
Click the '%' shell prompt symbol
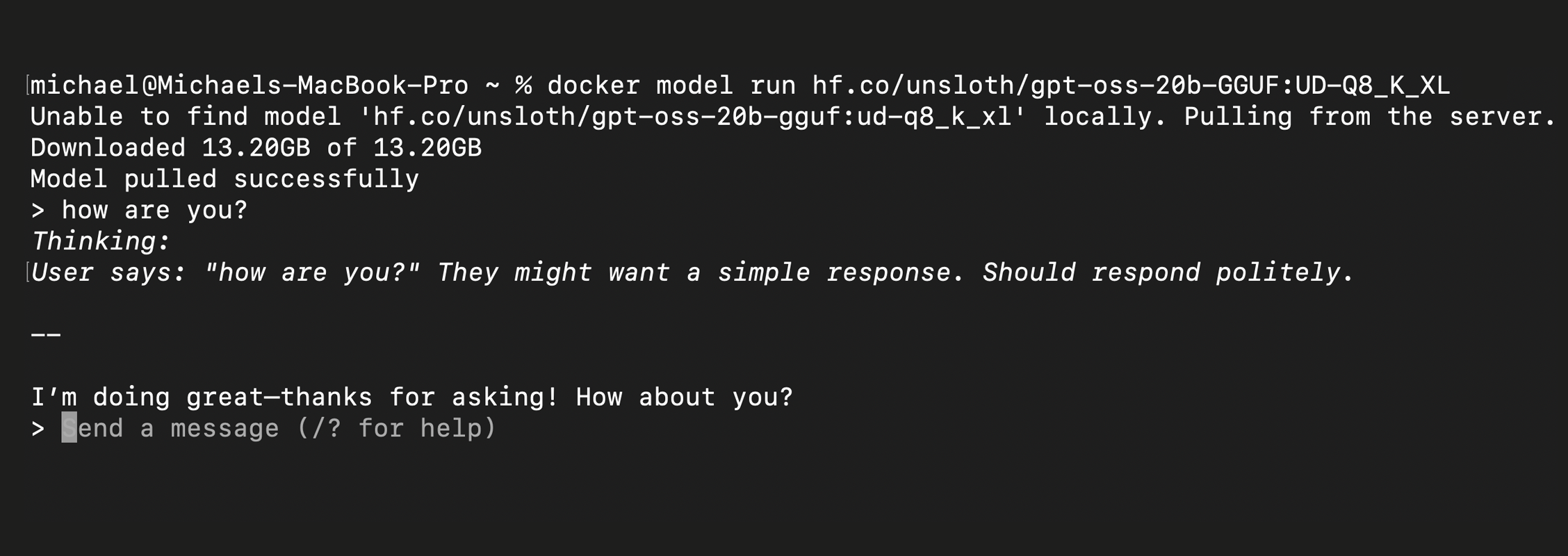(x=523, y=85)
